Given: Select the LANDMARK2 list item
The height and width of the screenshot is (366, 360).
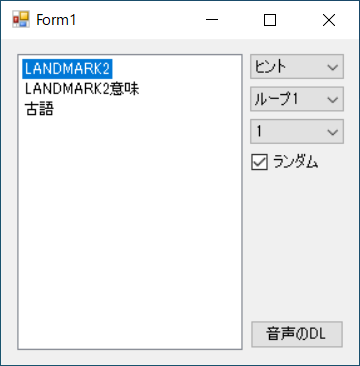Looking at the screenshot, I should point(67,69).
